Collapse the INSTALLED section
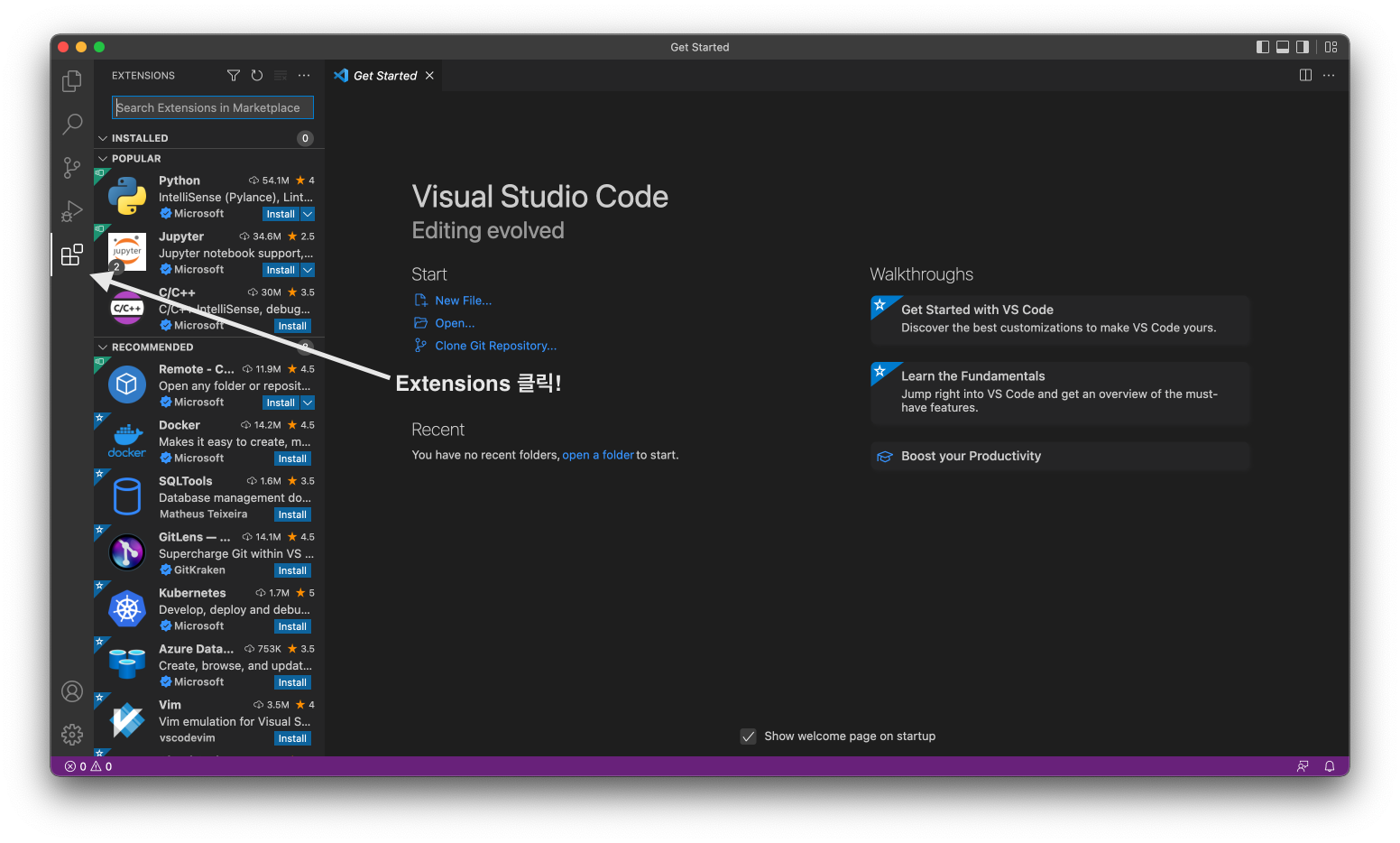Image resolution: width=1400 pixels, height=843 pixels. (103, 138)
